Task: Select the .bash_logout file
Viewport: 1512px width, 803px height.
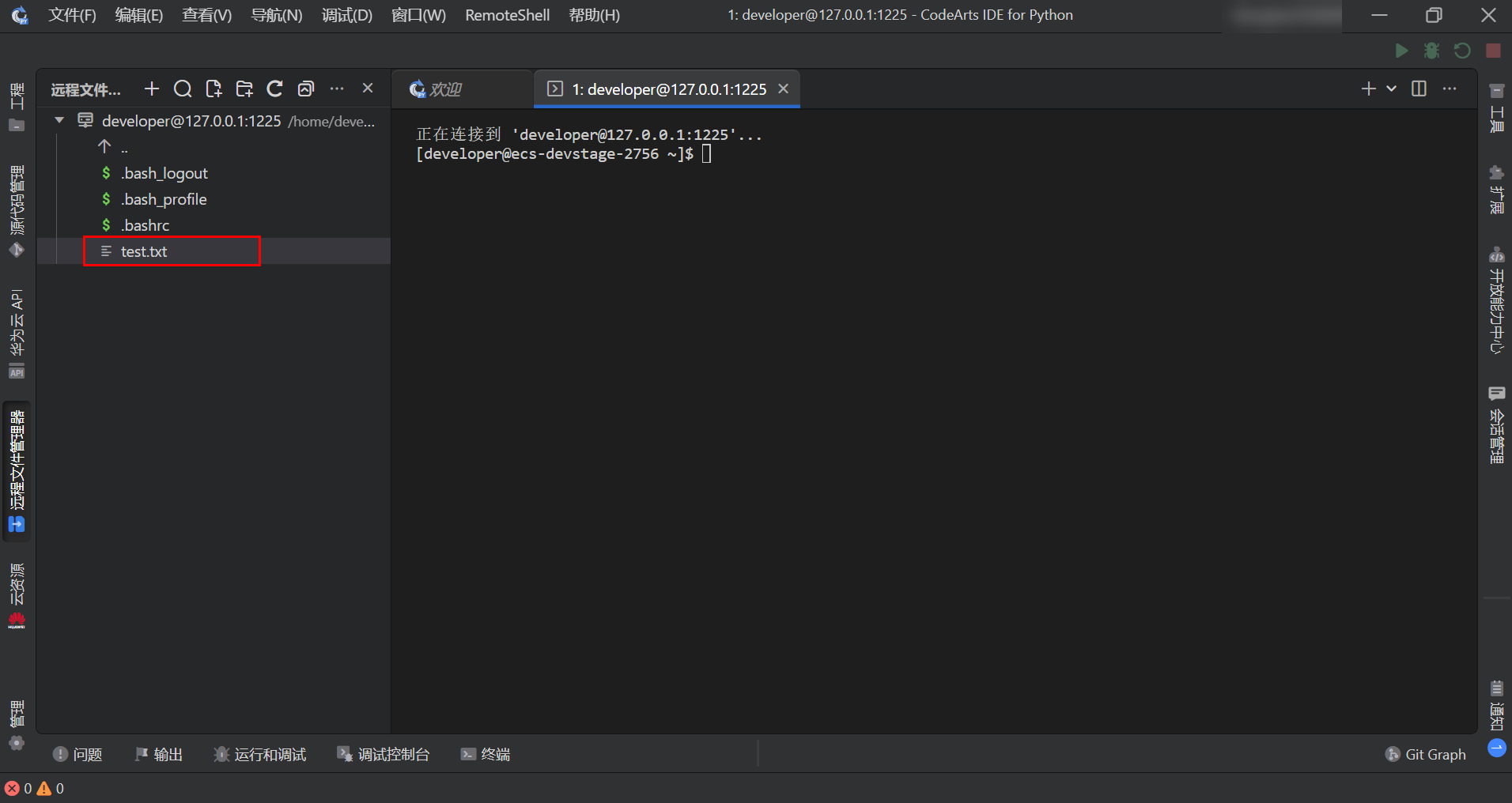Action: click(x=164, y=173)
